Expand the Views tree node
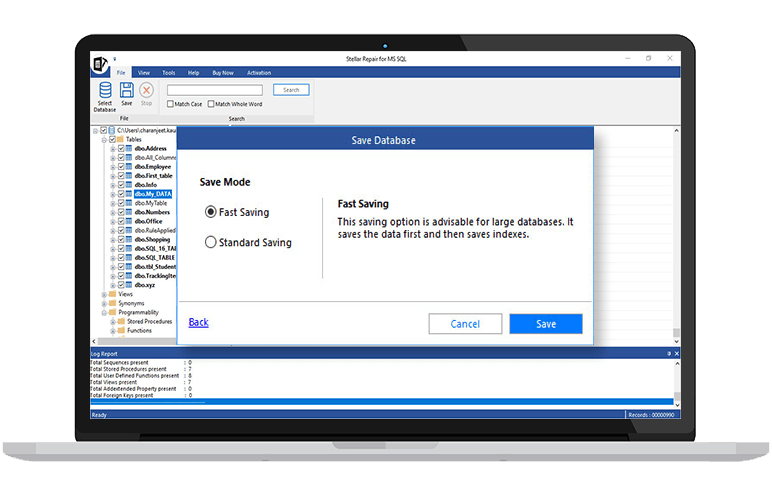772x488 pixels. pos(104,294)
